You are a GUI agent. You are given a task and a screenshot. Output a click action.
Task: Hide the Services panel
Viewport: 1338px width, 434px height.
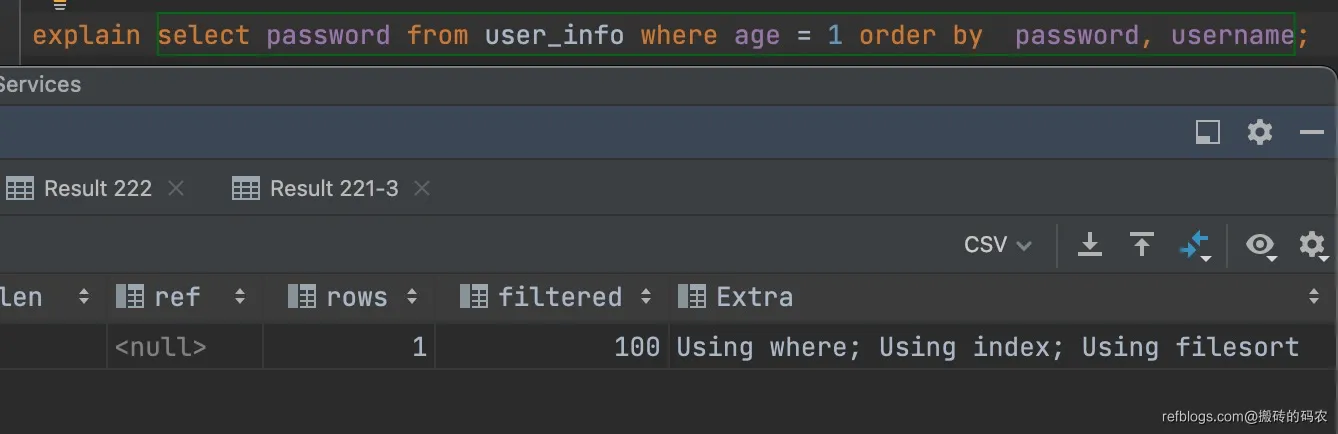[x=1311, y=132]
